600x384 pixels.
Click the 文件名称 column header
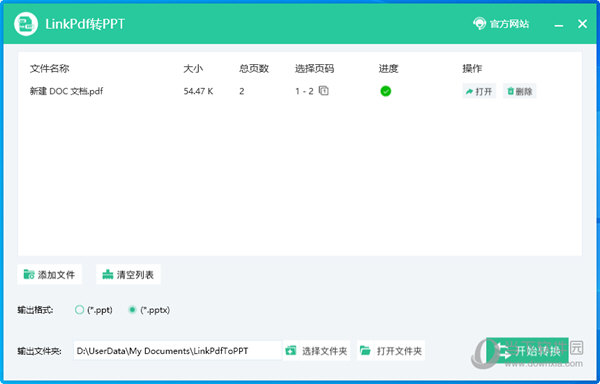(x=50, y=68)
